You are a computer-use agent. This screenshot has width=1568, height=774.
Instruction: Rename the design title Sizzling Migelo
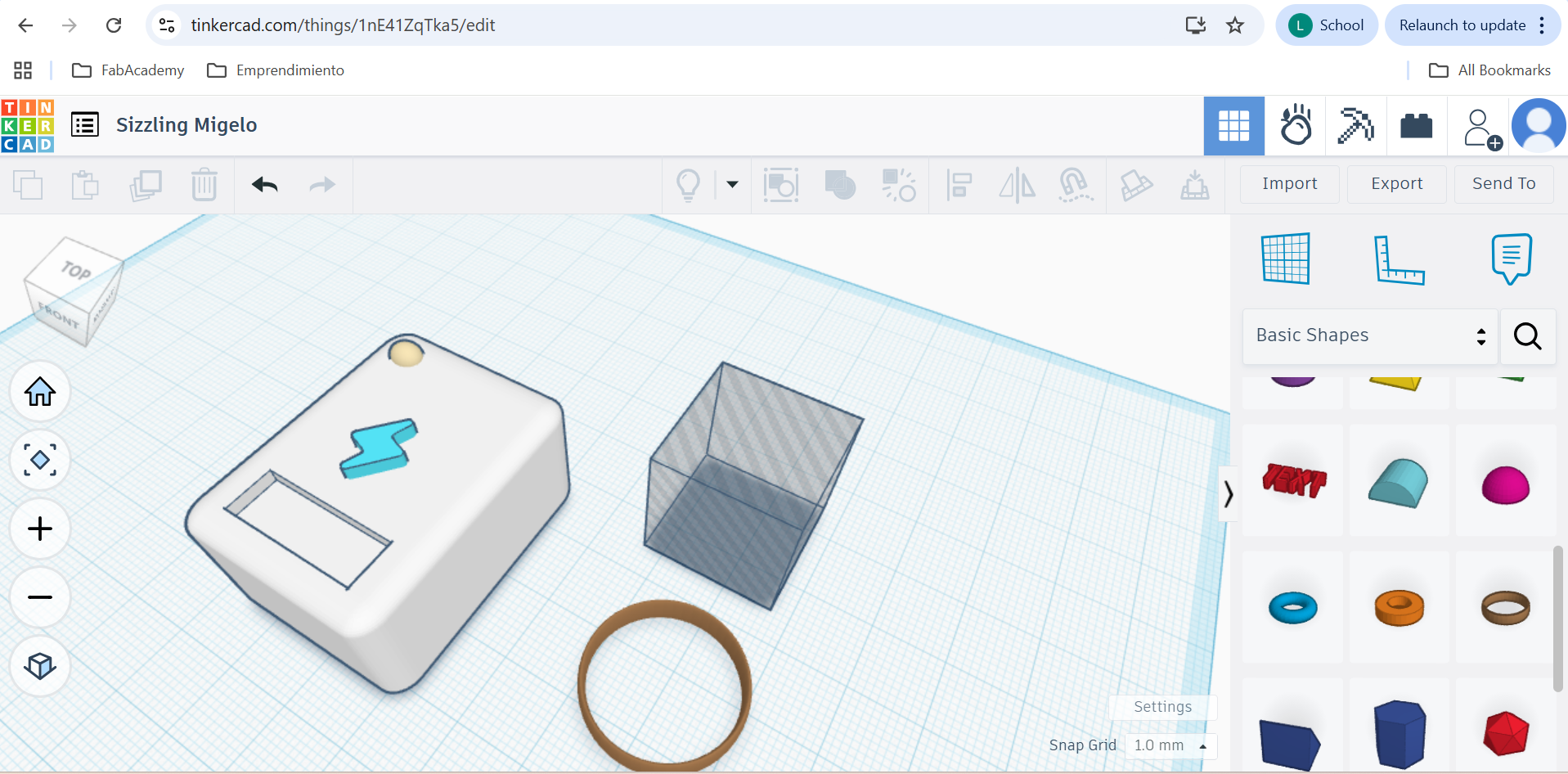click(x=186, y=125)
